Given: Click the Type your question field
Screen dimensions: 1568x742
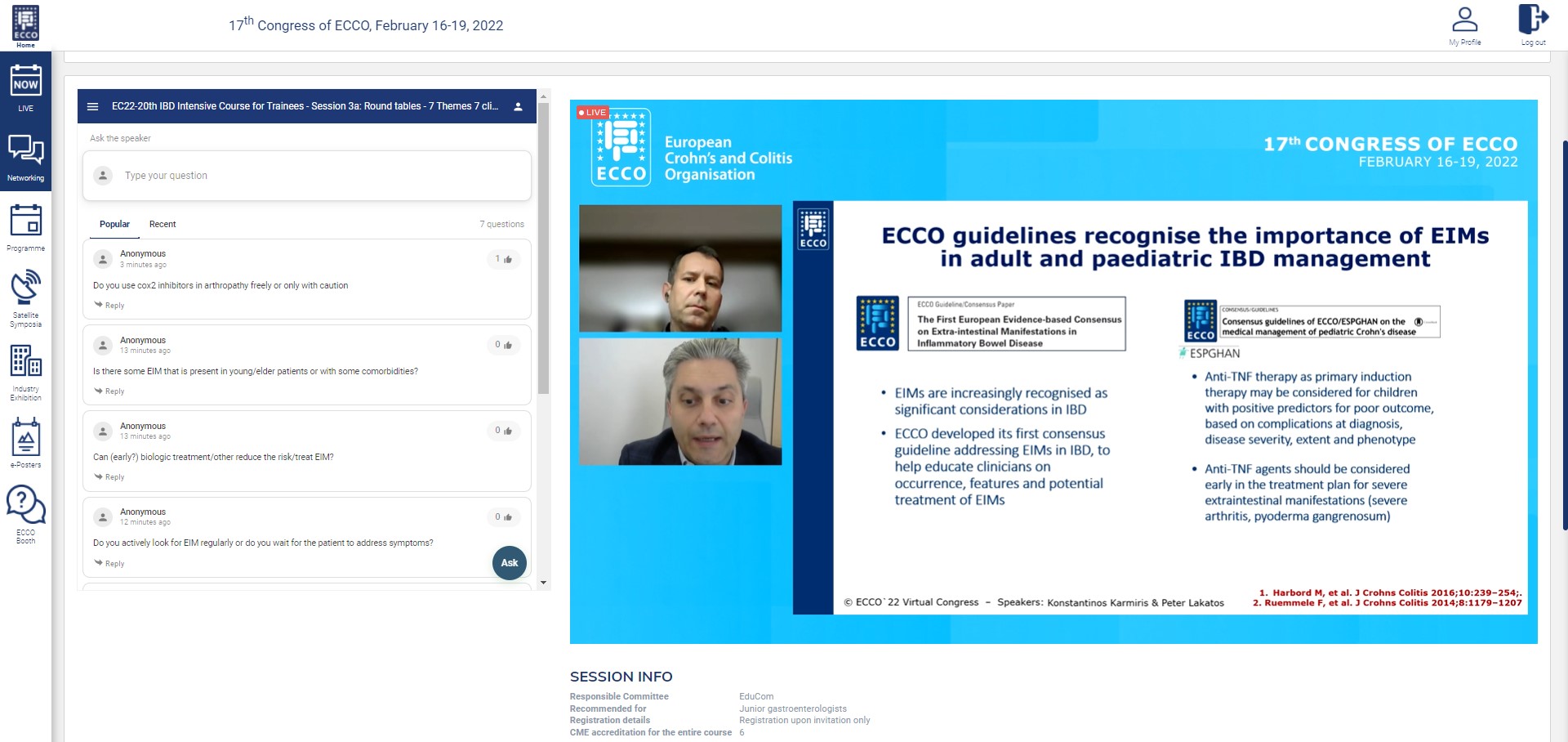Looking at the screenshot, I should click(x=307, y=176).
